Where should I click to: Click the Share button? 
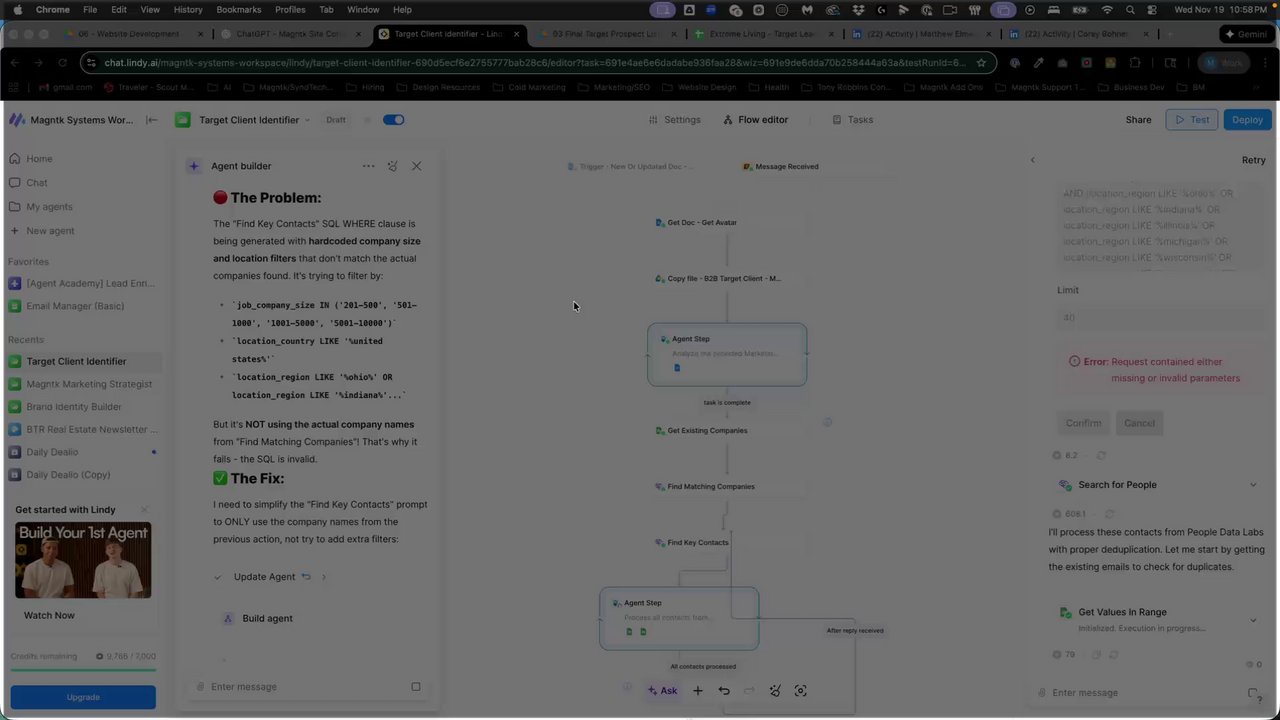pos(1138,120)
